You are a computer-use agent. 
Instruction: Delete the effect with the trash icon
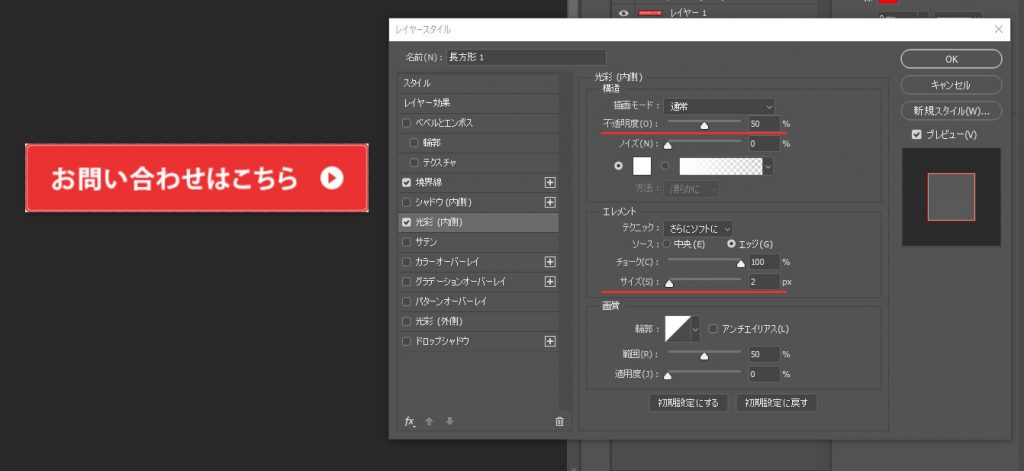(559, 421)
